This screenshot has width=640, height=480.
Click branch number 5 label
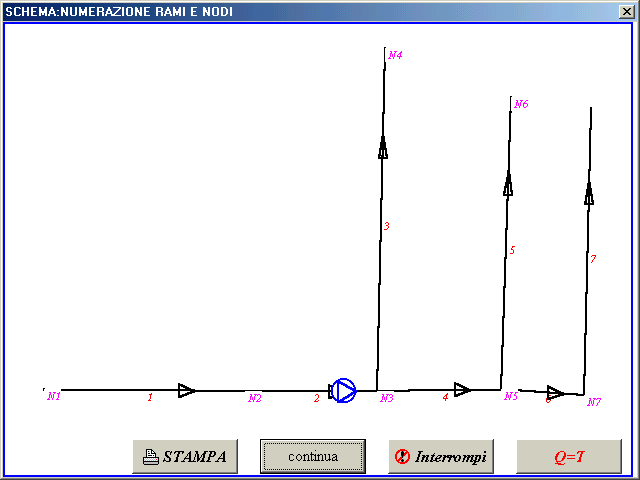[512, 250]
